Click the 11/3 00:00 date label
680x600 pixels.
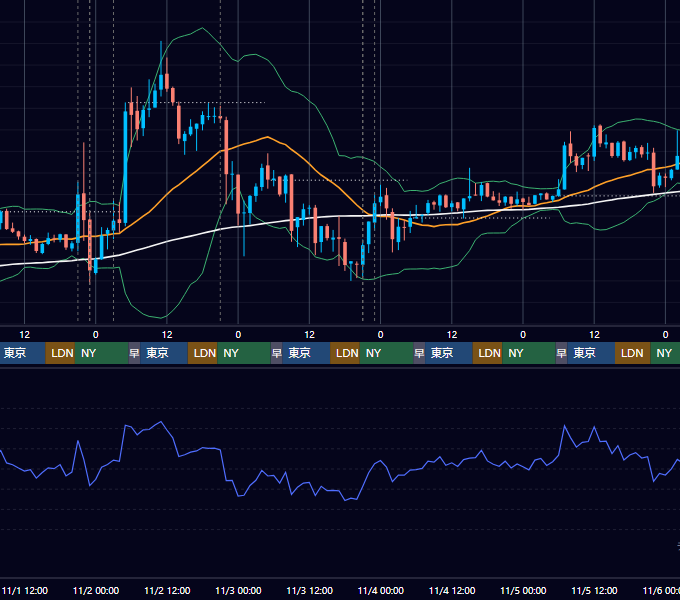click(x=238, y=590)
